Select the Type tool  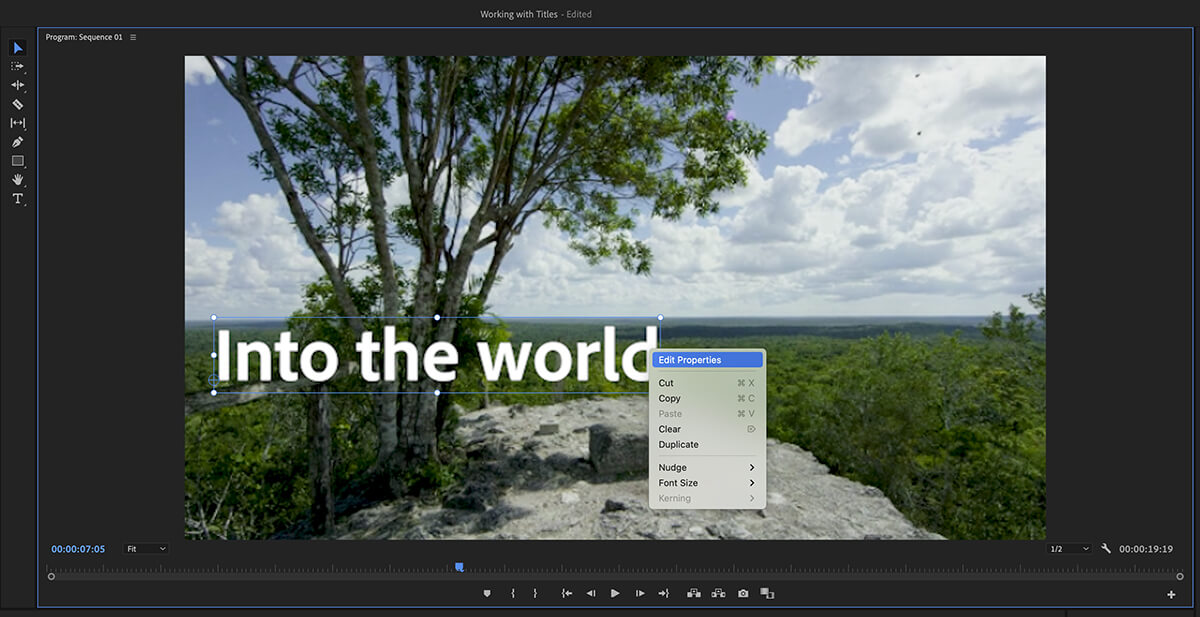click(17, 199)
